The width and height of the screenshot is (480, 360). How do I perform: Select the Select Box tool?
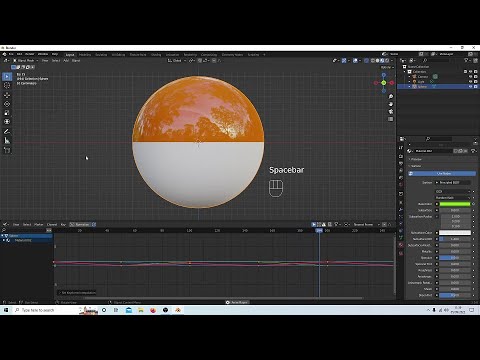click(x=7, y=76)
